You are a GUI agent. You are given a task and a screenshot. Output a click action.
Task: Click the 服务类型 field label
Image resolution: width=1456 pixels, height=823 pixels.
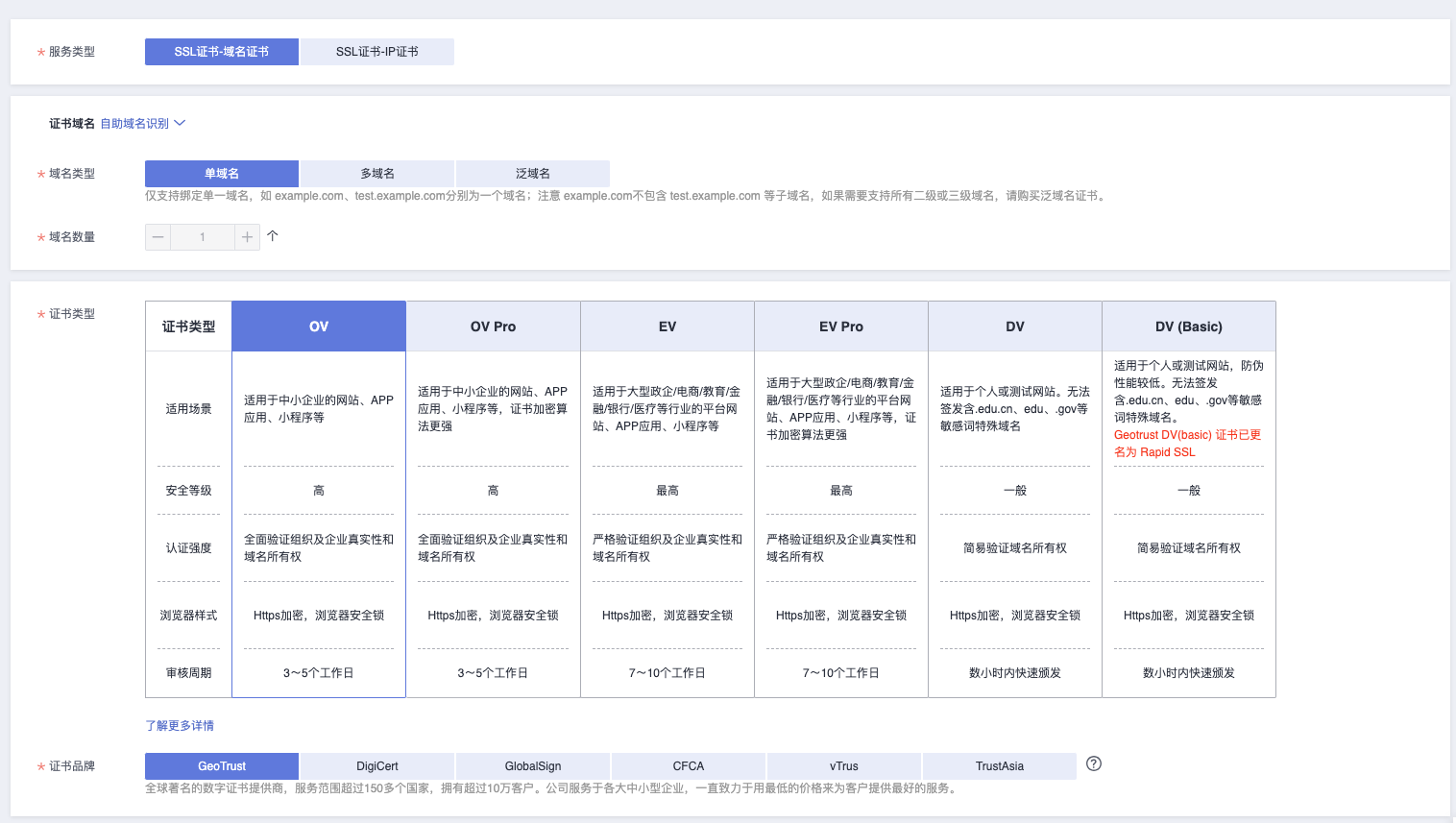[x=72, y=52]
